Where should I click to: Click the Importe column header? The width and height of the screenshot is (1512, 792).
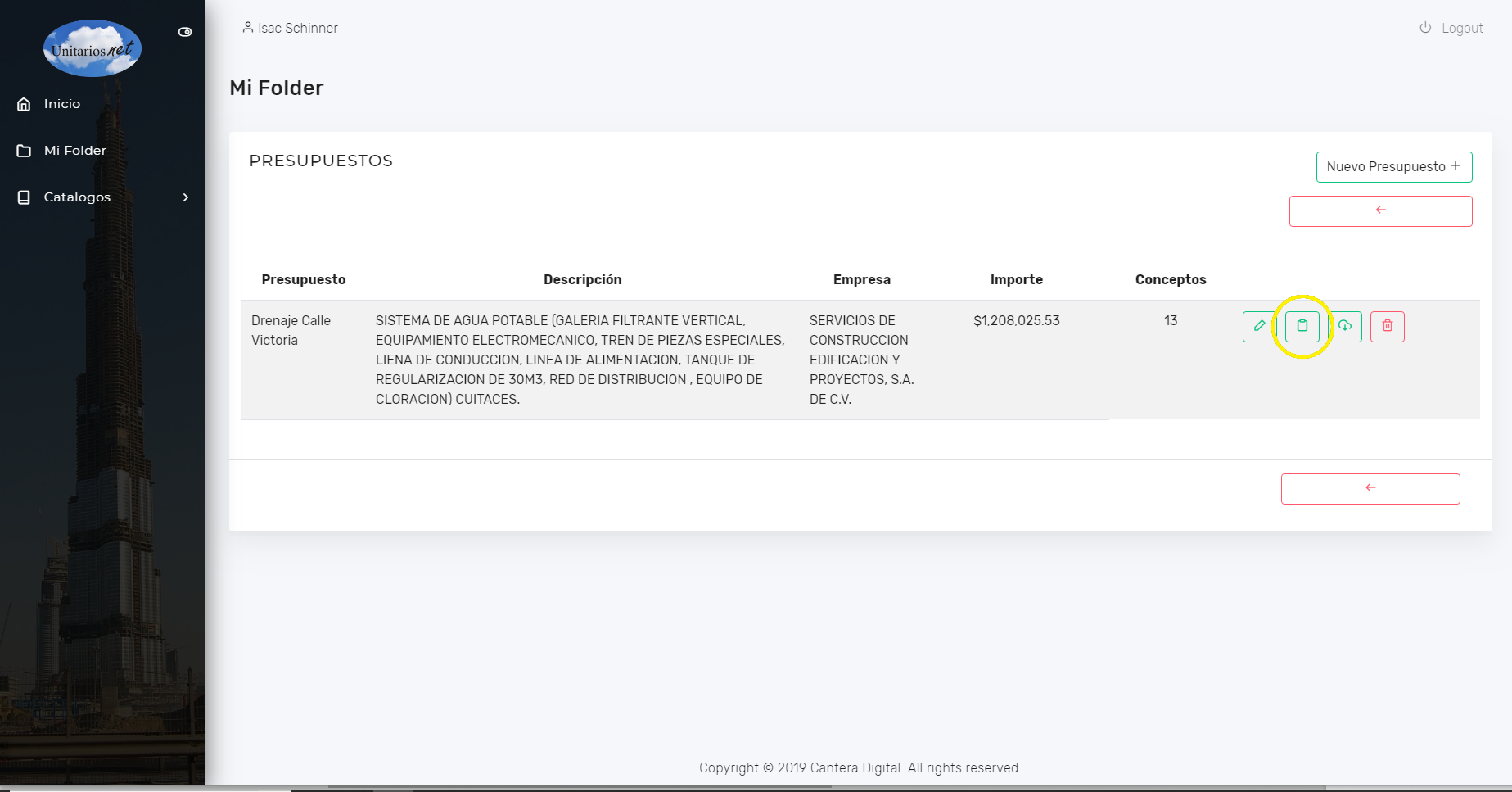coord(1017,280)
